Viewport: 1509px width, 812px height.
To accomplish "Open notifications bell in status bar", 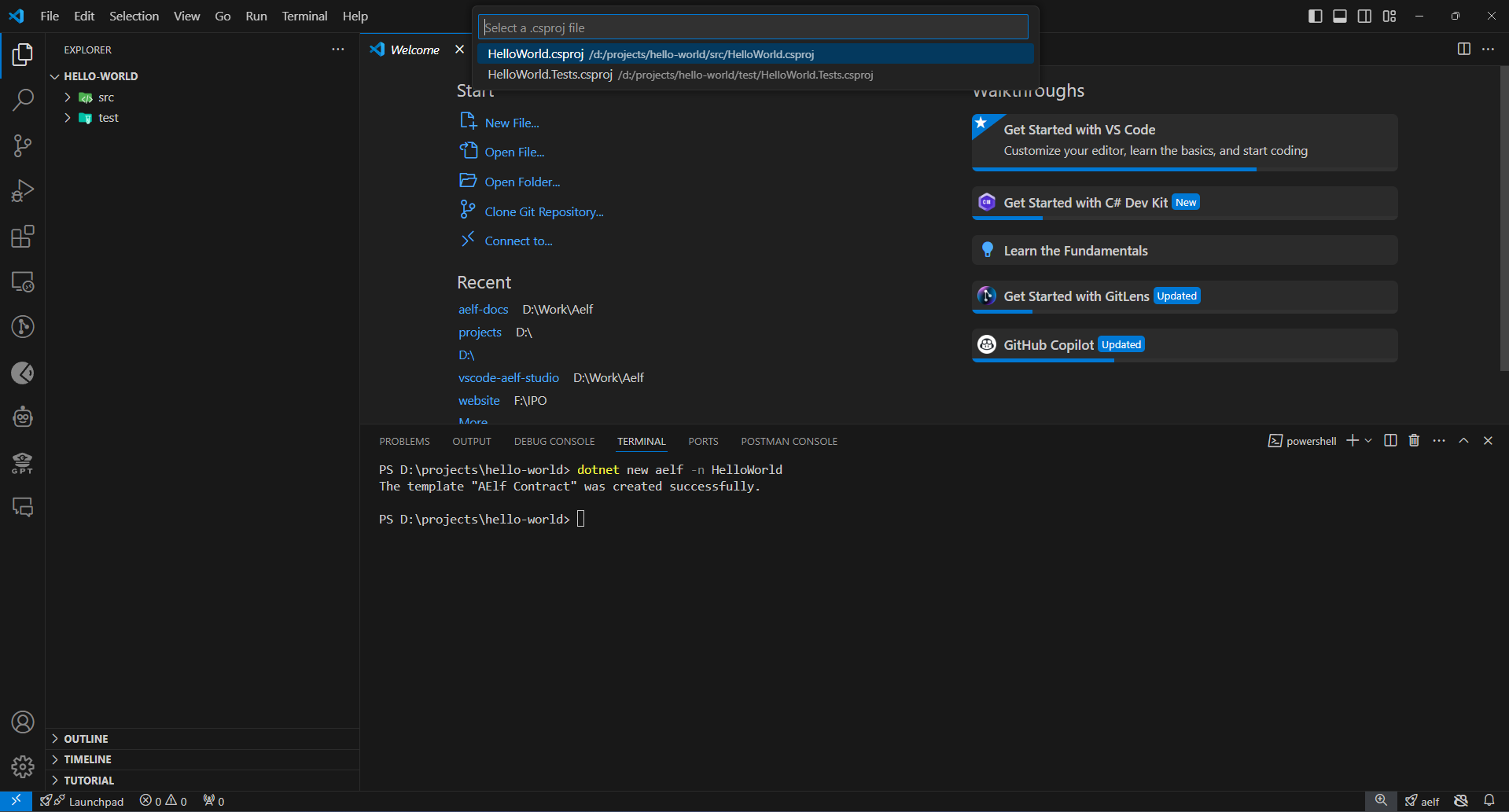I will (x=1489, y=801).
